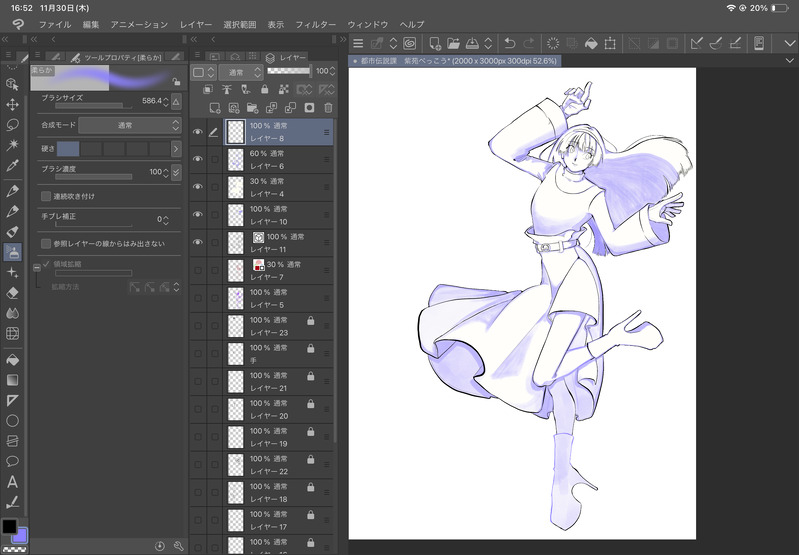This screenshot has height=555, width=799.
Task: Enable the 連続吹き付け checkbox
Action: click(46, 196)
